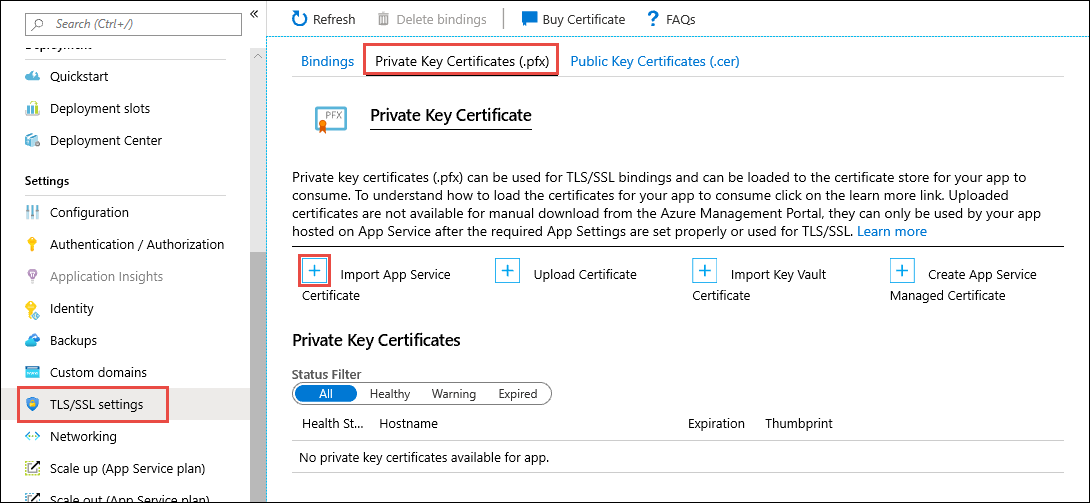
Task: Click the Refresh label
Action: [334, 19]
